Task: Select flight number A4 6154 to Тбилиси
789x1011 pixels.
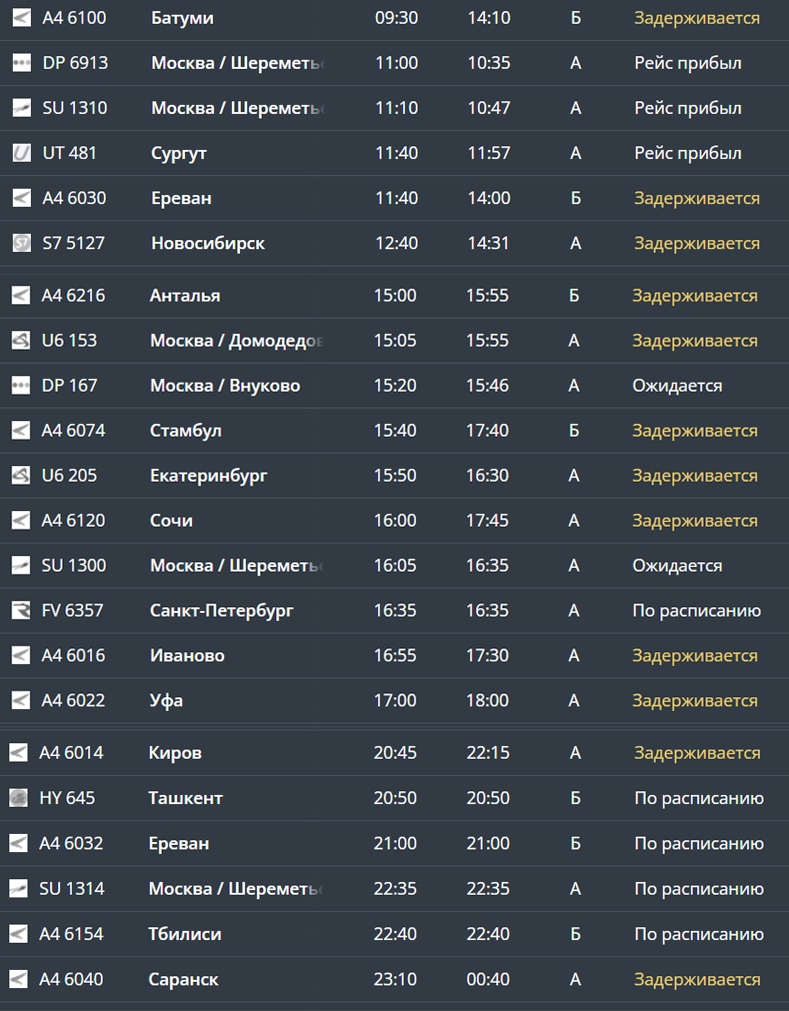Action: pyautogui.click(x=71, y=934)
